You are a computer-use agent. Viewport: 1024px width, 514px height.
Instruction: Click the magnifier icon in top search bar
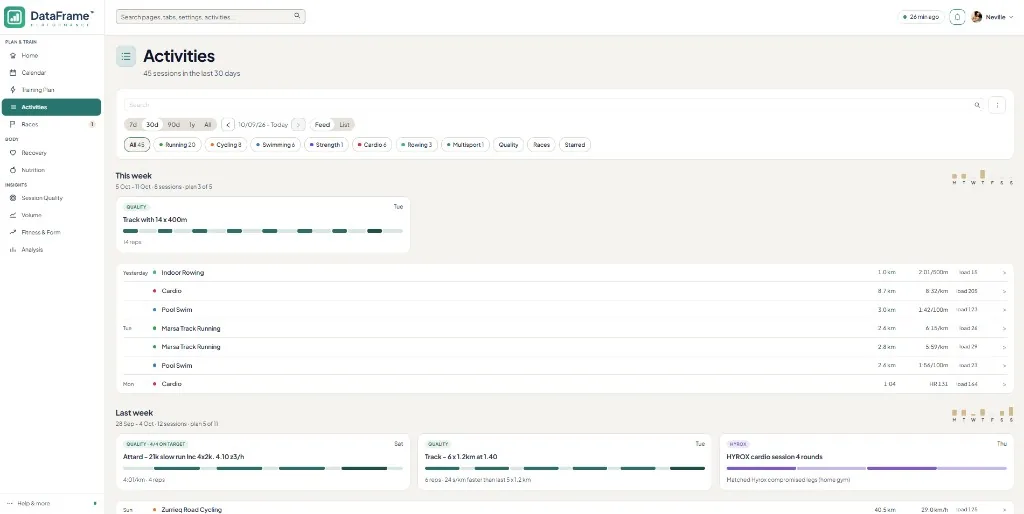click(296, 16)
